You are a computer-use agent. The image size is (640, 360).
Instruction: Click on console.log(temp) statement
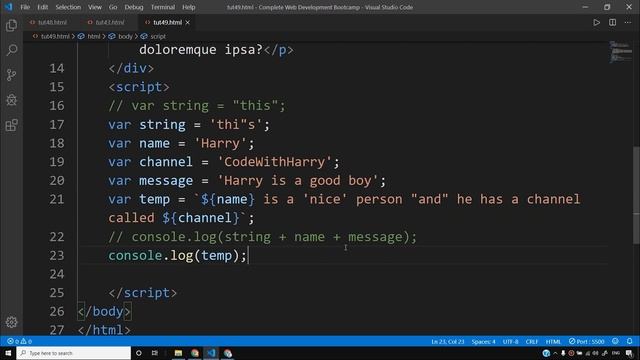pyautogui.click(x=178, y=256)
